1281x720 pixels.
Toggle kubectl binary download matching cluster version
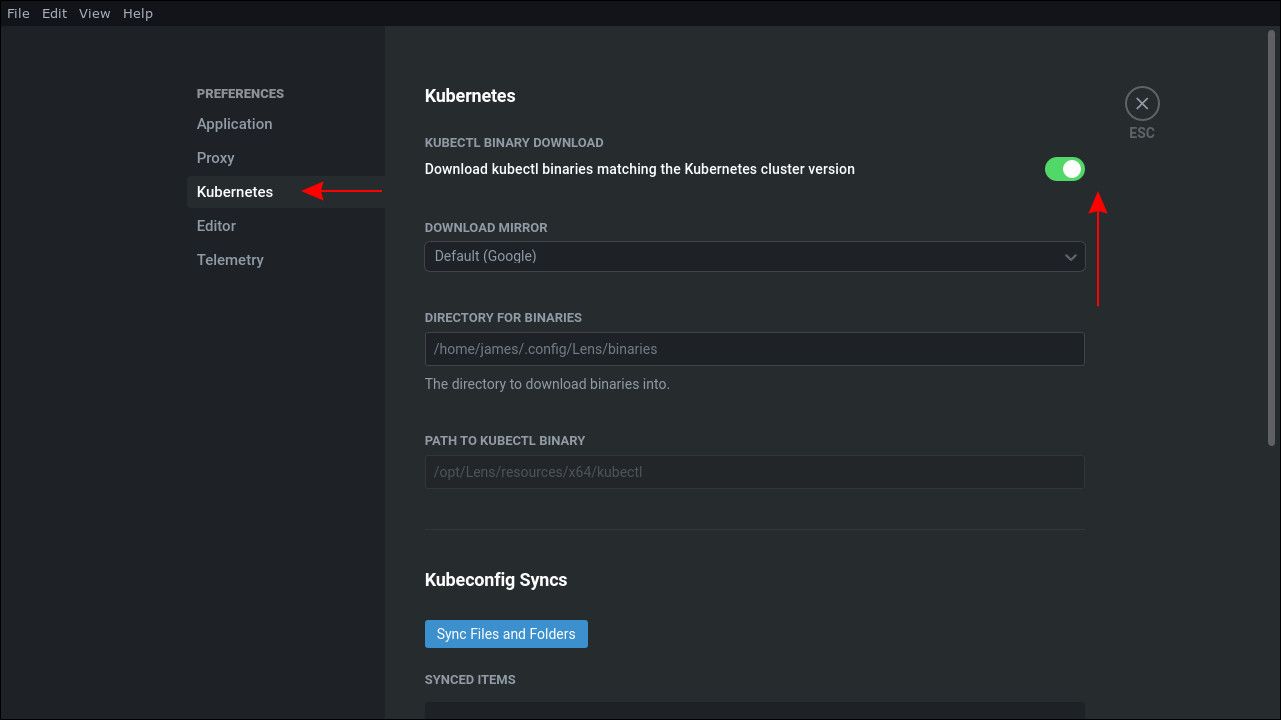coord(1064,168)
